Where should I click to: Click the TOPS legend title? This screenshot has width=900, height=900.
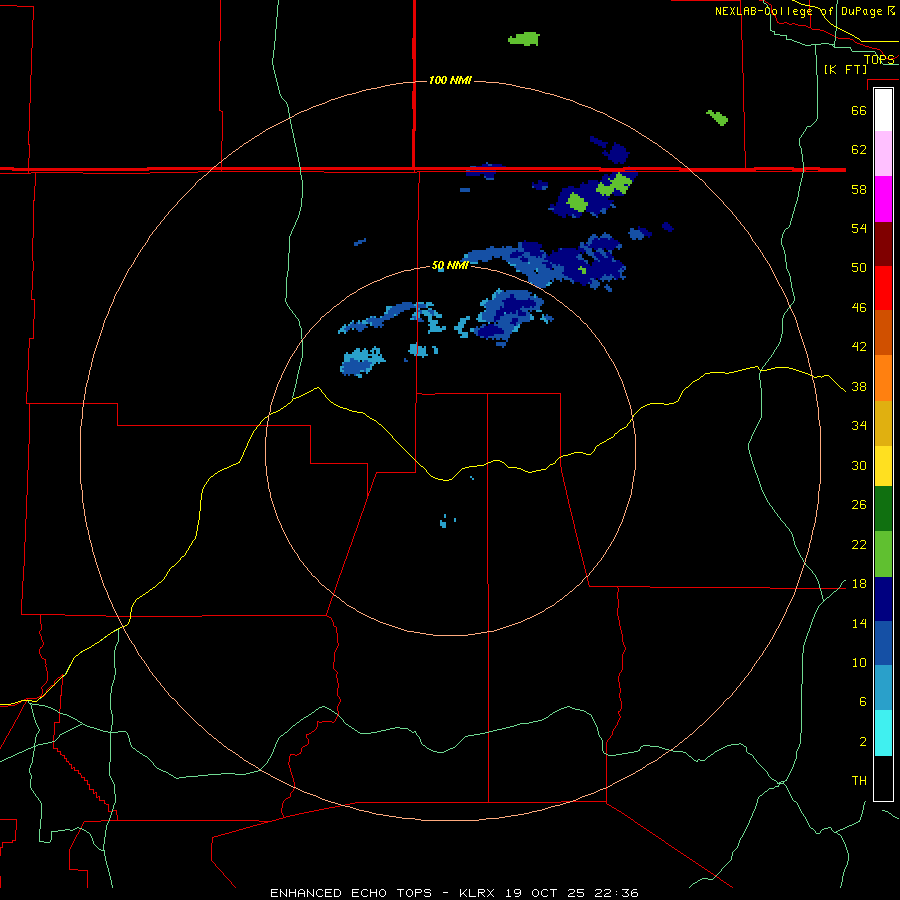click(879, 59)
